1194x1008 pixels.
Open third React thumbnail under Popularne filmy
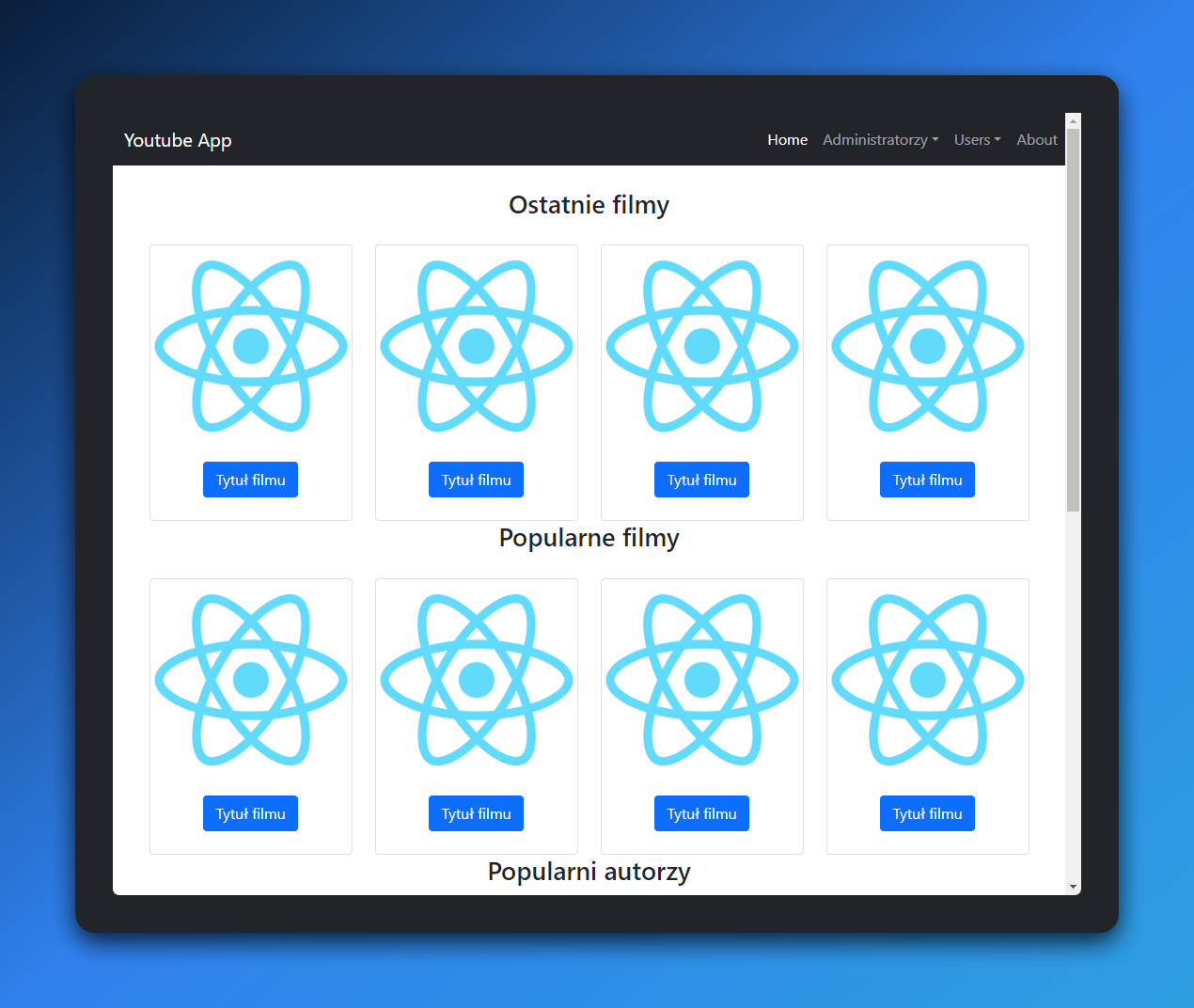click(x=702, y=680)
